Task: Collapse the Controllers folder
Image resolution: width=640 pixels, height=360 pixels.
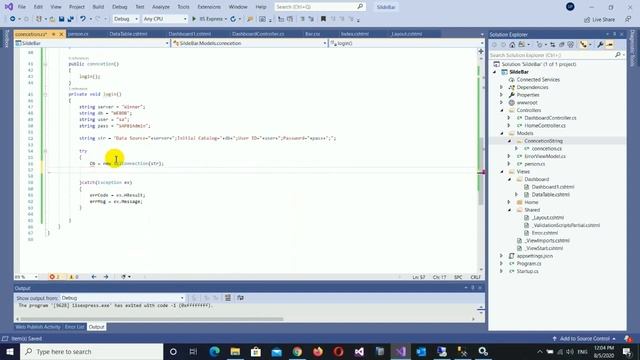Action: (502, 110)
